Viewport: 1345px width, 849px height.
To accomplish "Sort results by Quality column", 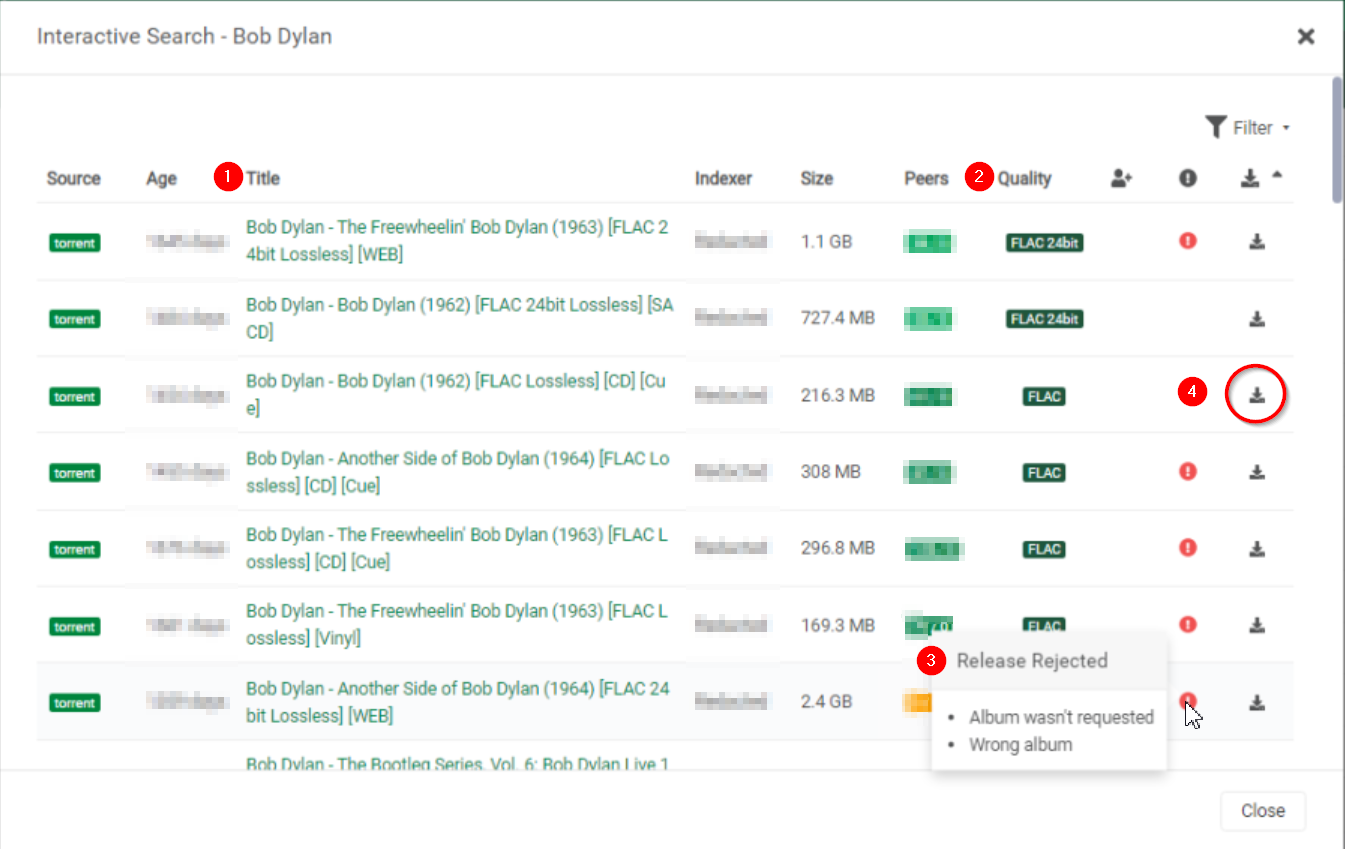I will tap(1025, 179).
